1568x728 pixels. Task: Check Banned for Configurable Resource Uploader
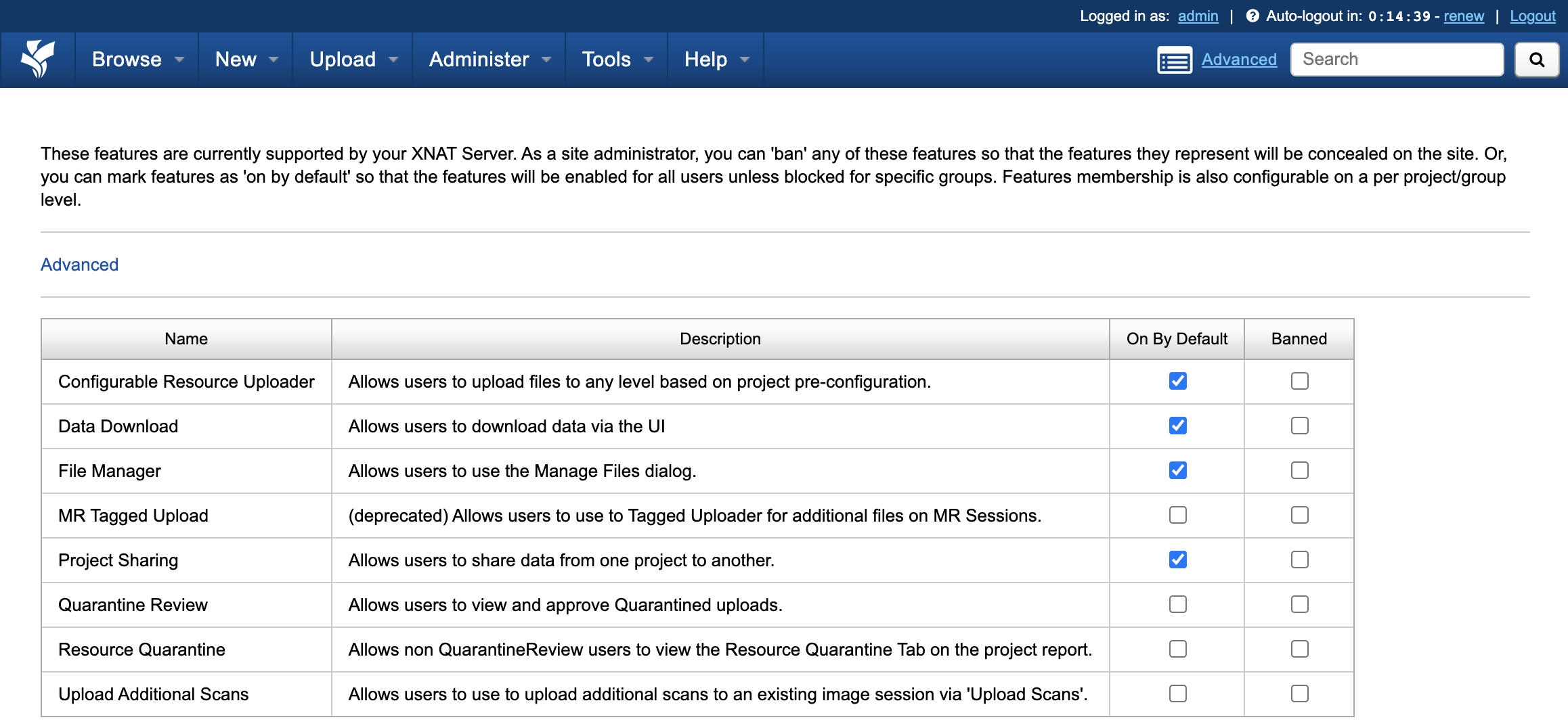[x=1299, y=381]
